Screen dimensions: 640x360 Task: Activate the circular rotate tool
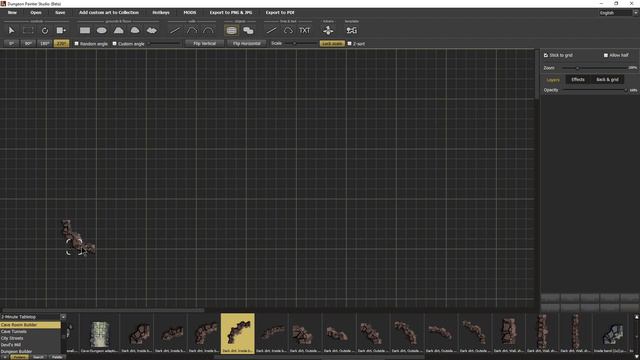44,30
